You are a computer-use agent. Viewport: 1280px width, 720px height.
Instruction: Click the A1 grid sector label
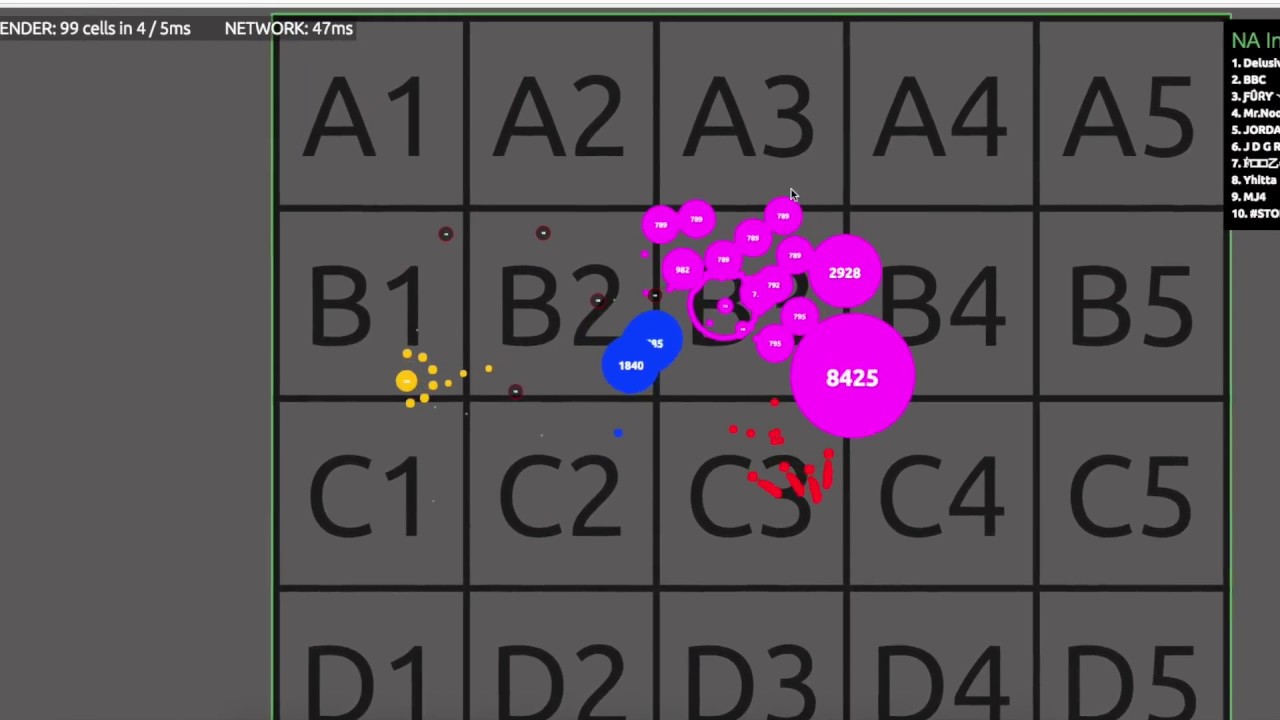coord(367,118)
